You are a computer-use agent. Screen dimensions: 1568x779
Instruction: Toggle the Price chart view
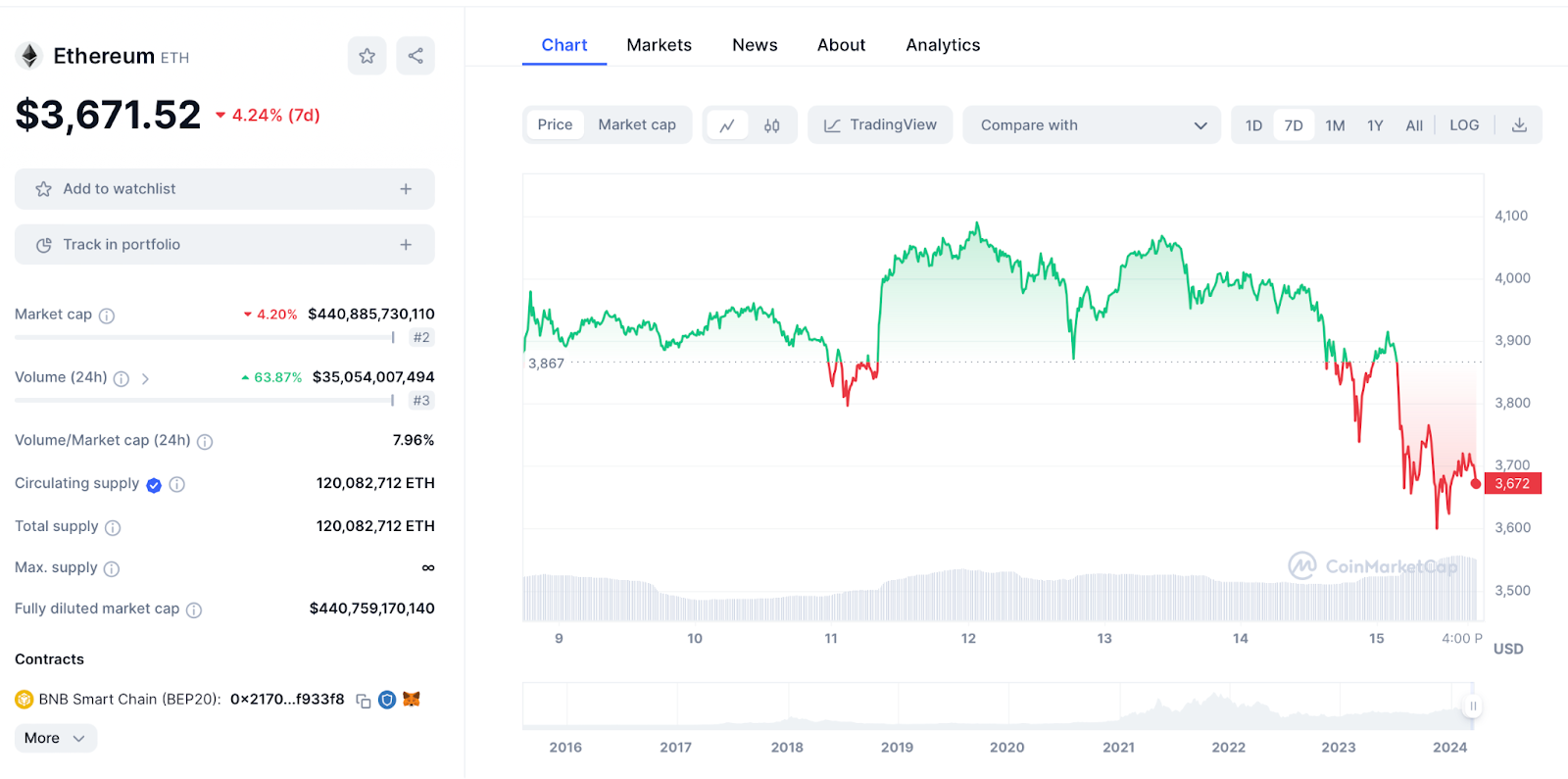pyautogui.click(x=555, y=124)
